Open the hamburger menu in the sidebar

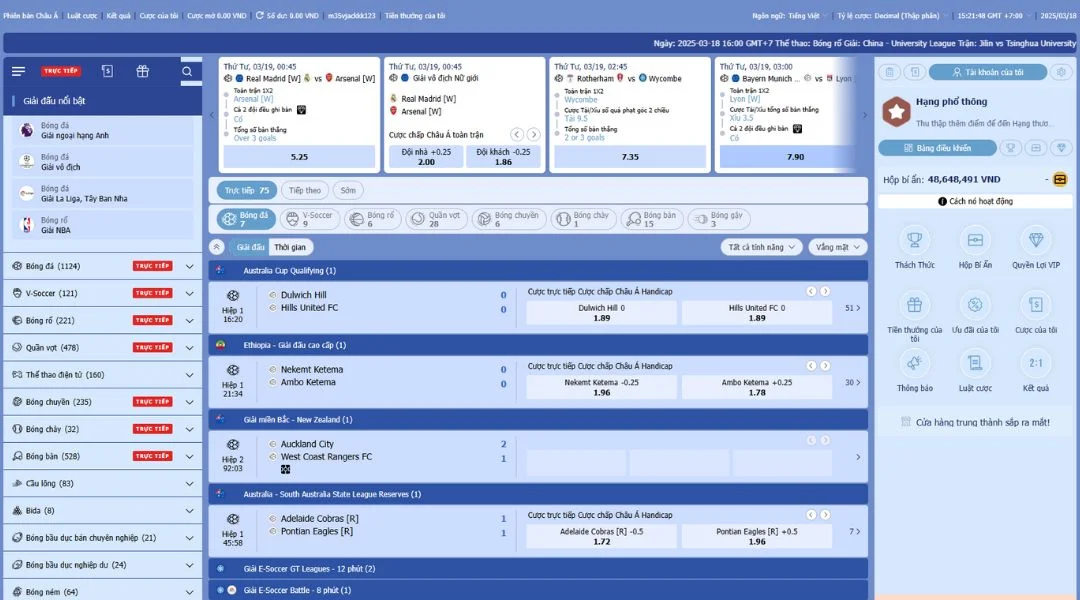coord(19,71)
